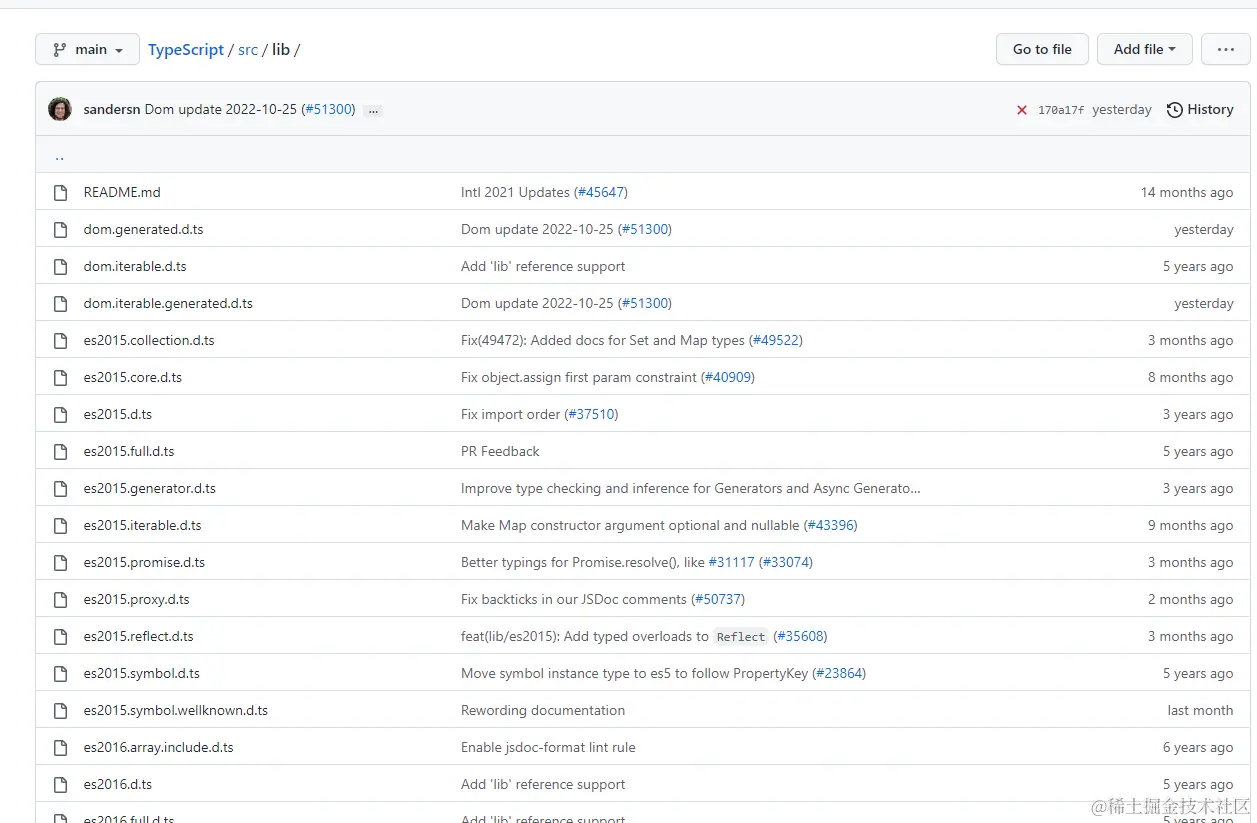Open TypeScript breadcrumb link
The width and height of the screenshot is (1257, 823).
186,49
